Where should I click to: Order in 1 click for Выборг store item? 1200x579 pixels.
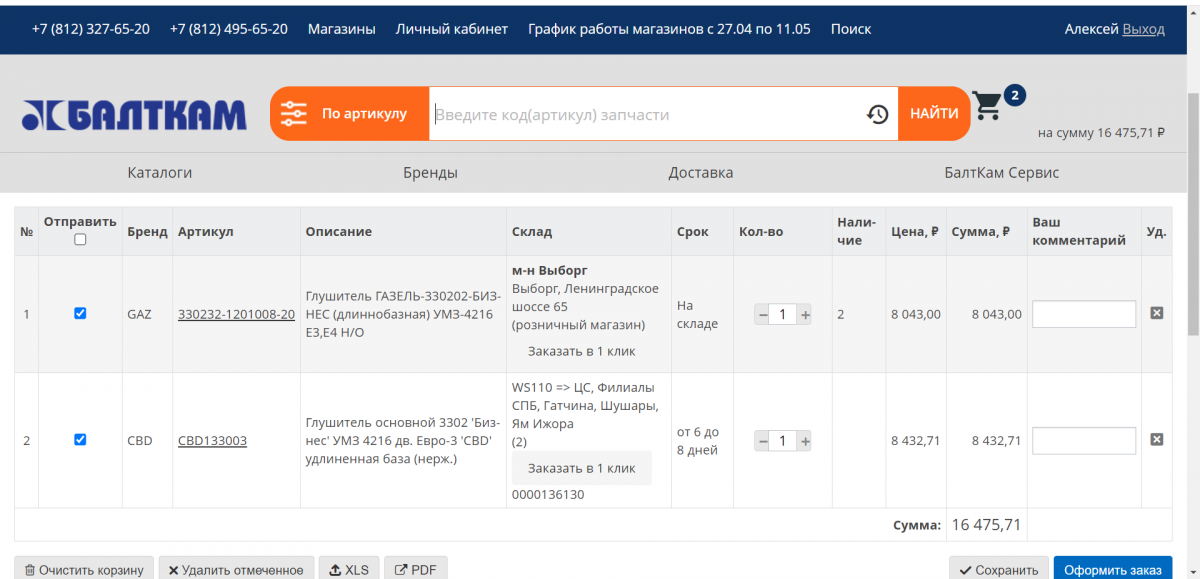coord(582,351)
